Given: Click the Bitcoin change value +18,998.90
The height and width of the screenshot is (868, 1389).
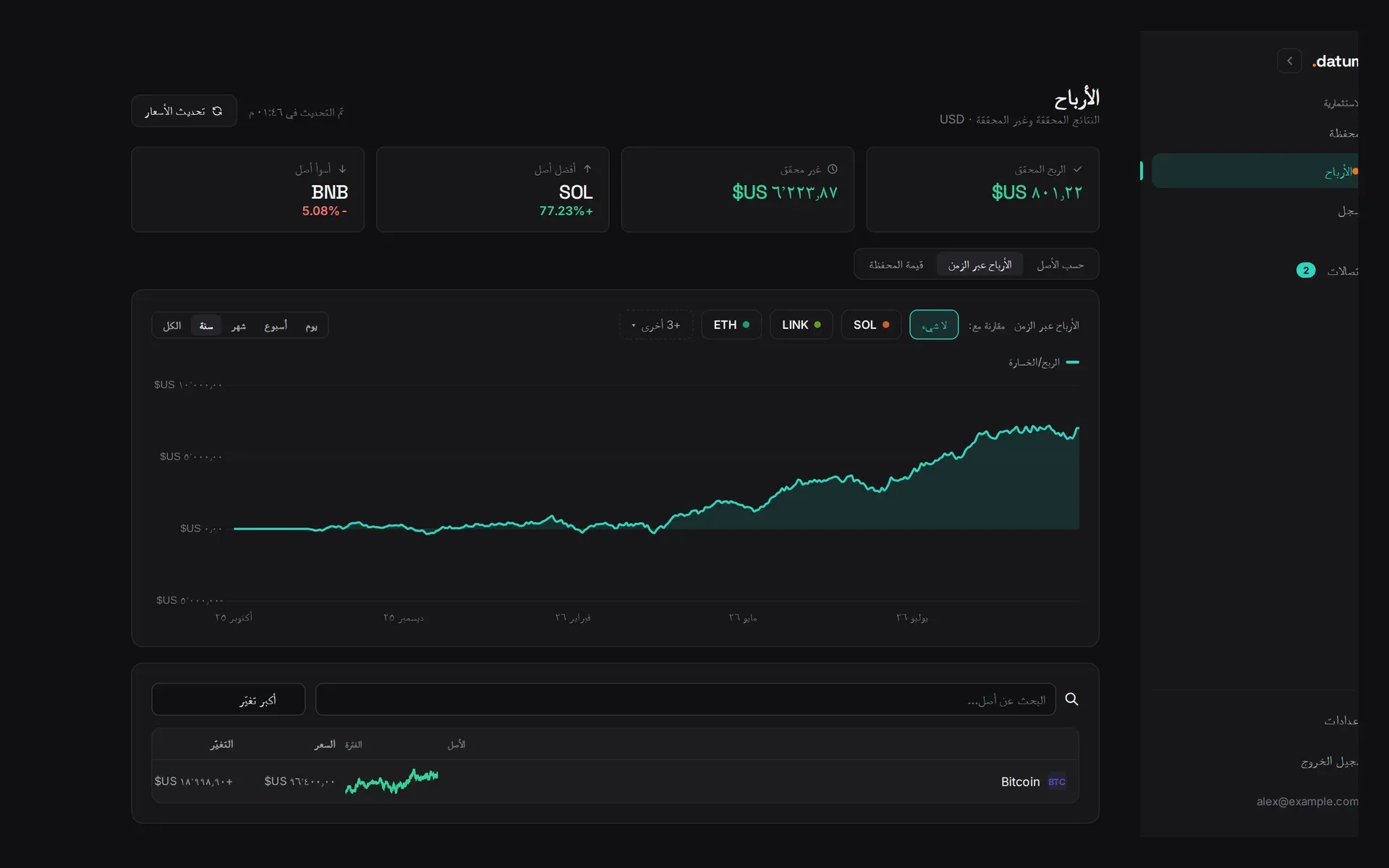Looking at the screenshot, I should click(194, 781).
